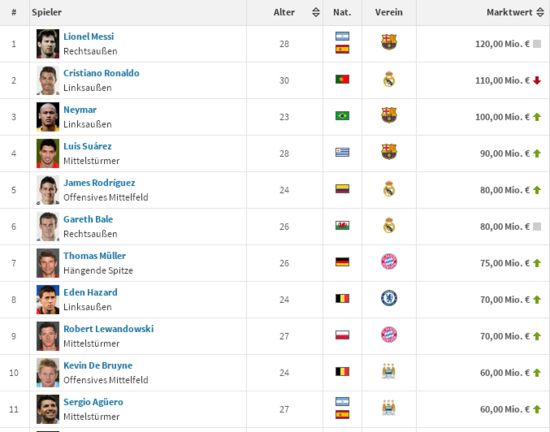Click FC Barcelona crest in Lionel Messi row

[389, 42]
